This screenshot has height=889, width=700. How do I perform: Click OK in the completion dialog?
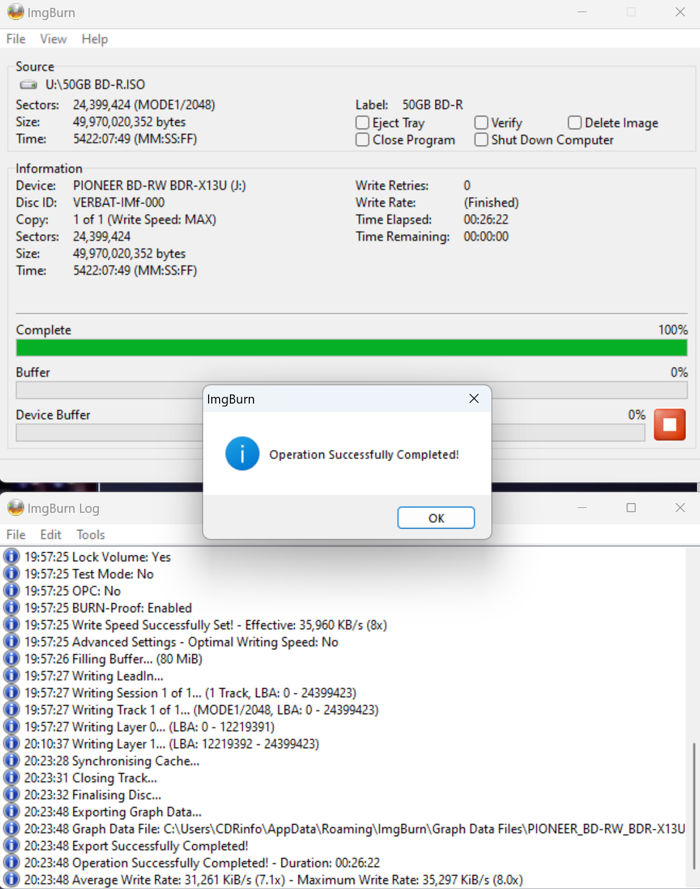click(436, 518)
